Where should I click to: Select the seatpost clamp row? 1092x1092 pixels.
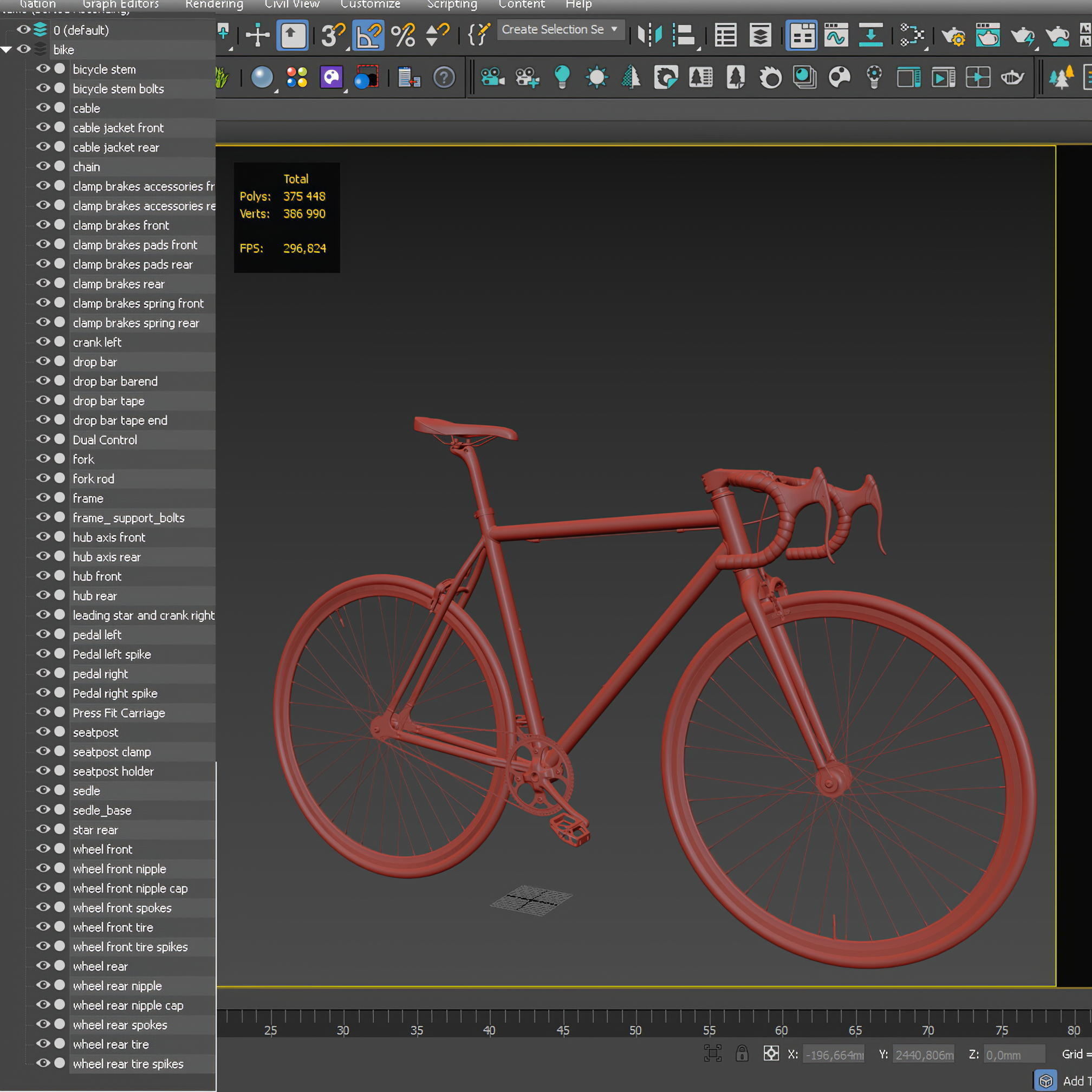click(143, 752)
